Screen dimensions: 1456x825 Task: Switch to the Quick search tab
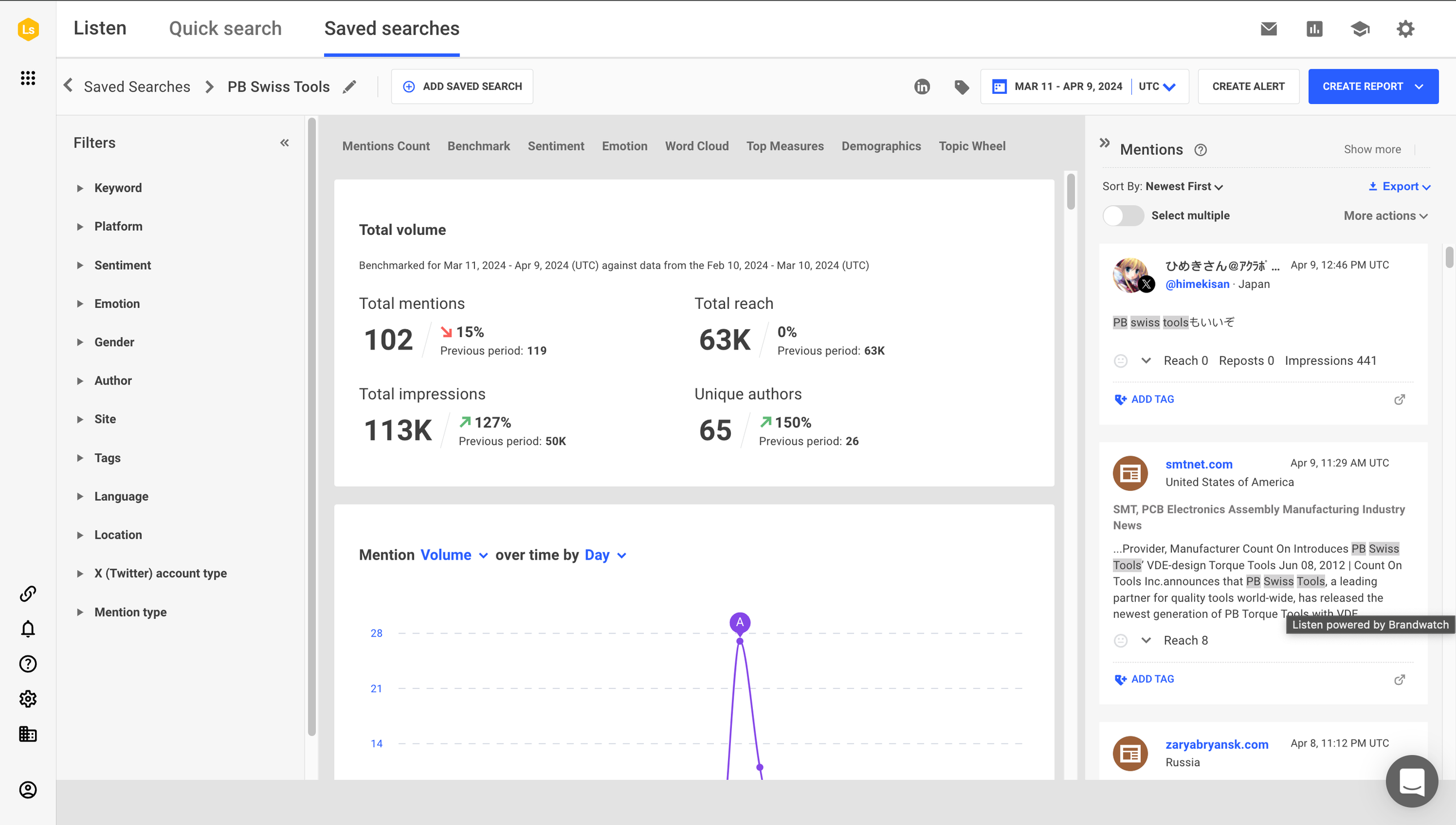point(225,28)
